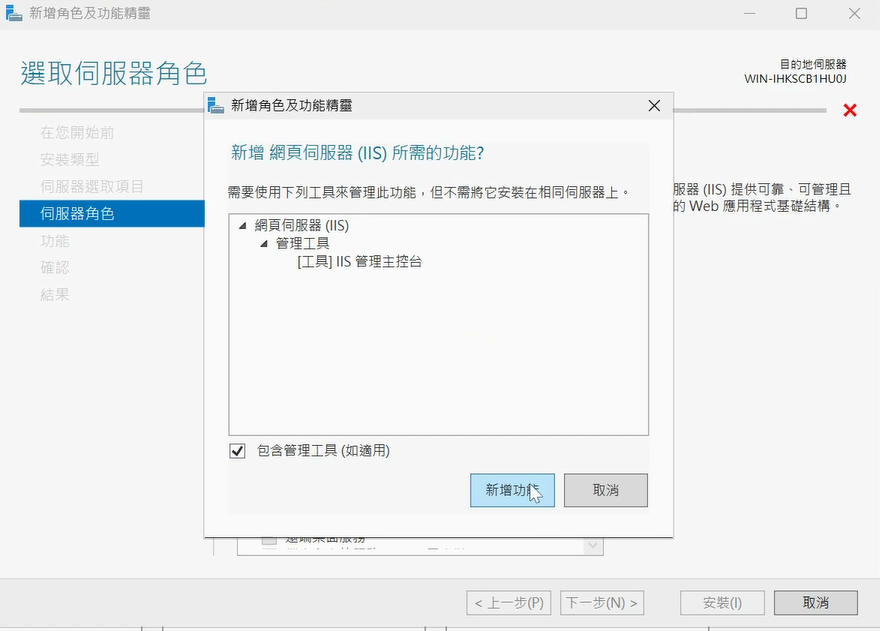Click the 選取伺服器角色 page heading

coord(114,74)
